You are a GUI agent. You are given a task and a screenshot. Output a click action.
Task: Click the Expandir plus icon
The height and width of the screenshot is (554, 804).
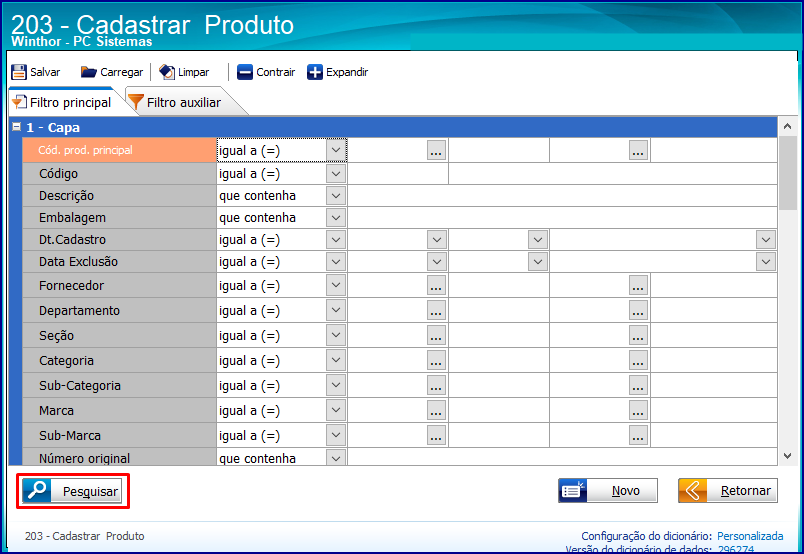(315, 72)
